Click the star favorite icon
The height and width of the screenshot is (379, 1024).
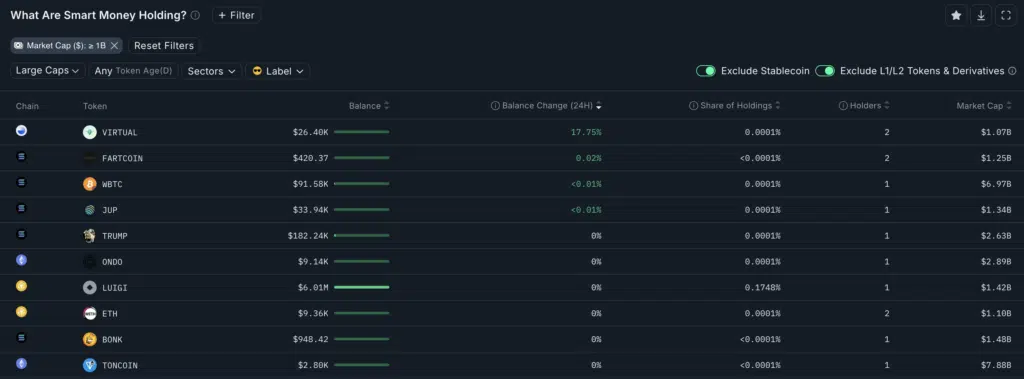click(956, 16)
